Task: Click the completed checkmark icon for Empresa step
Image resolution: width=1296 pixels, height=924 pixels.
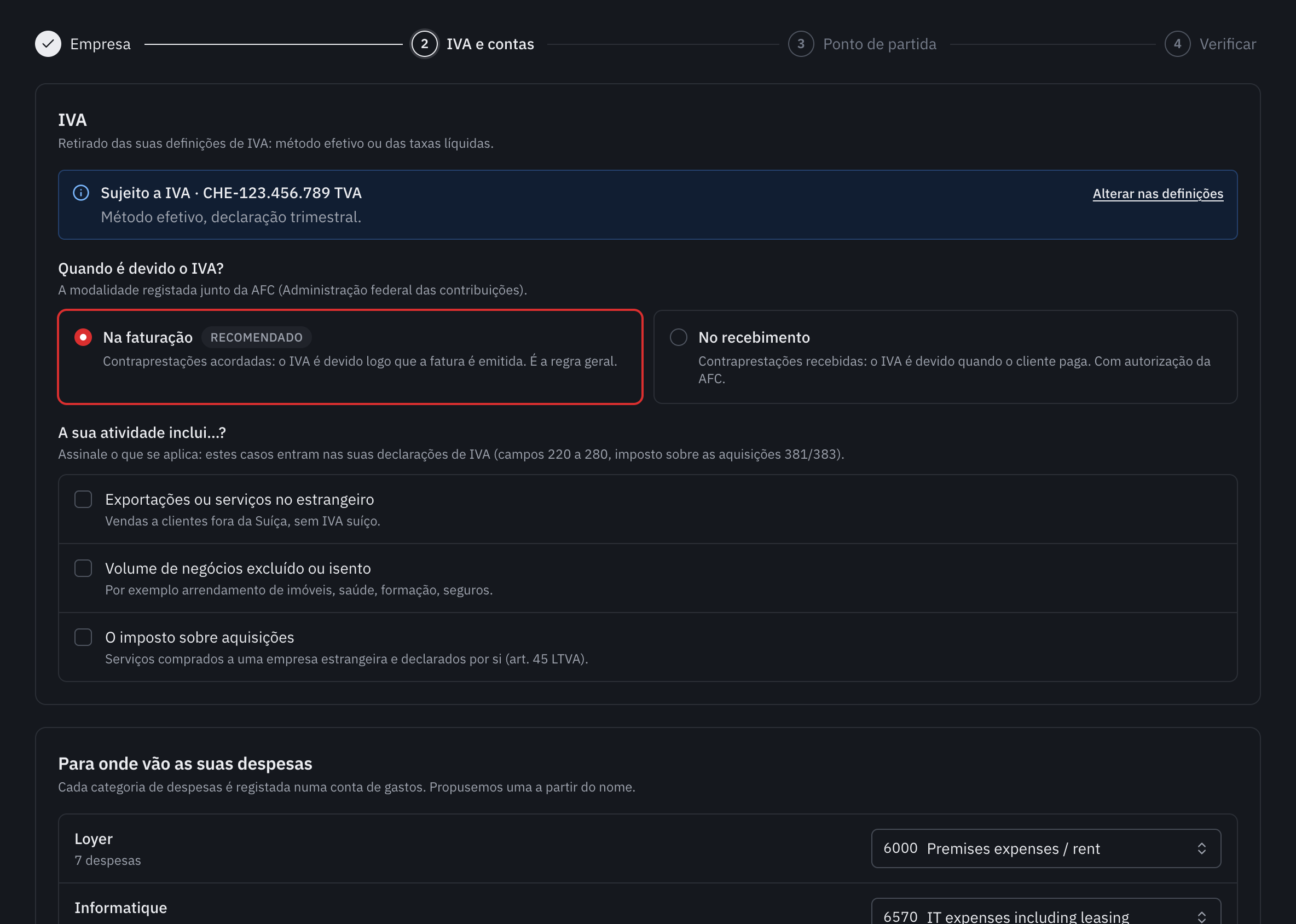Action: (x=48, y=44)
